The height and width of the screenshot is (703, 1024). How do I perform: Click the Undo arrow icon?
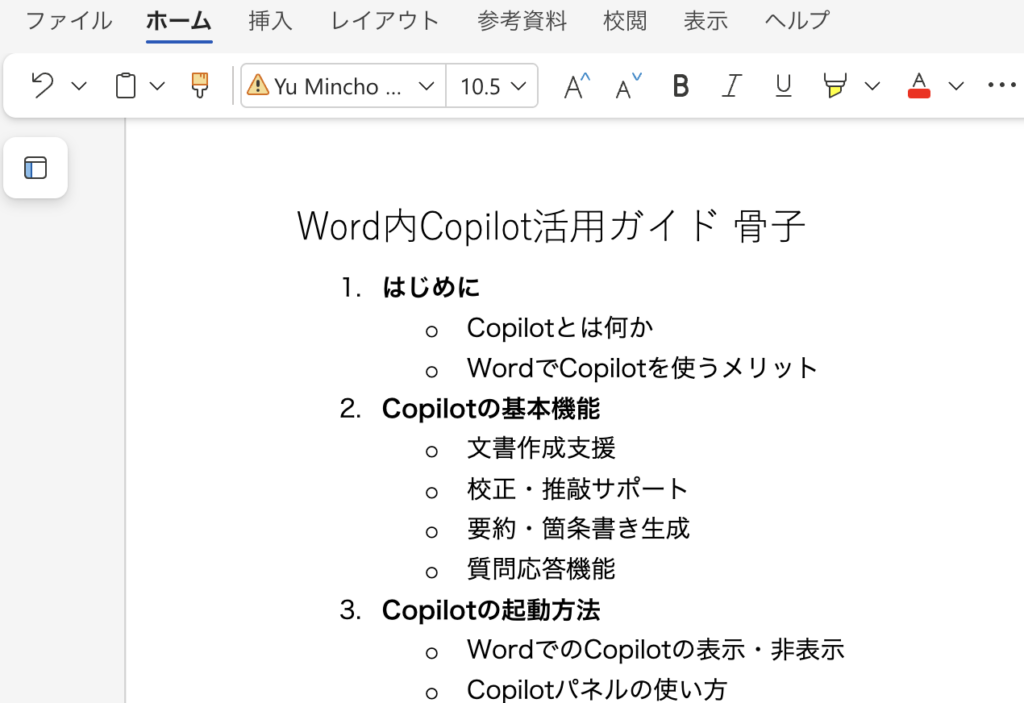point(42,86)
